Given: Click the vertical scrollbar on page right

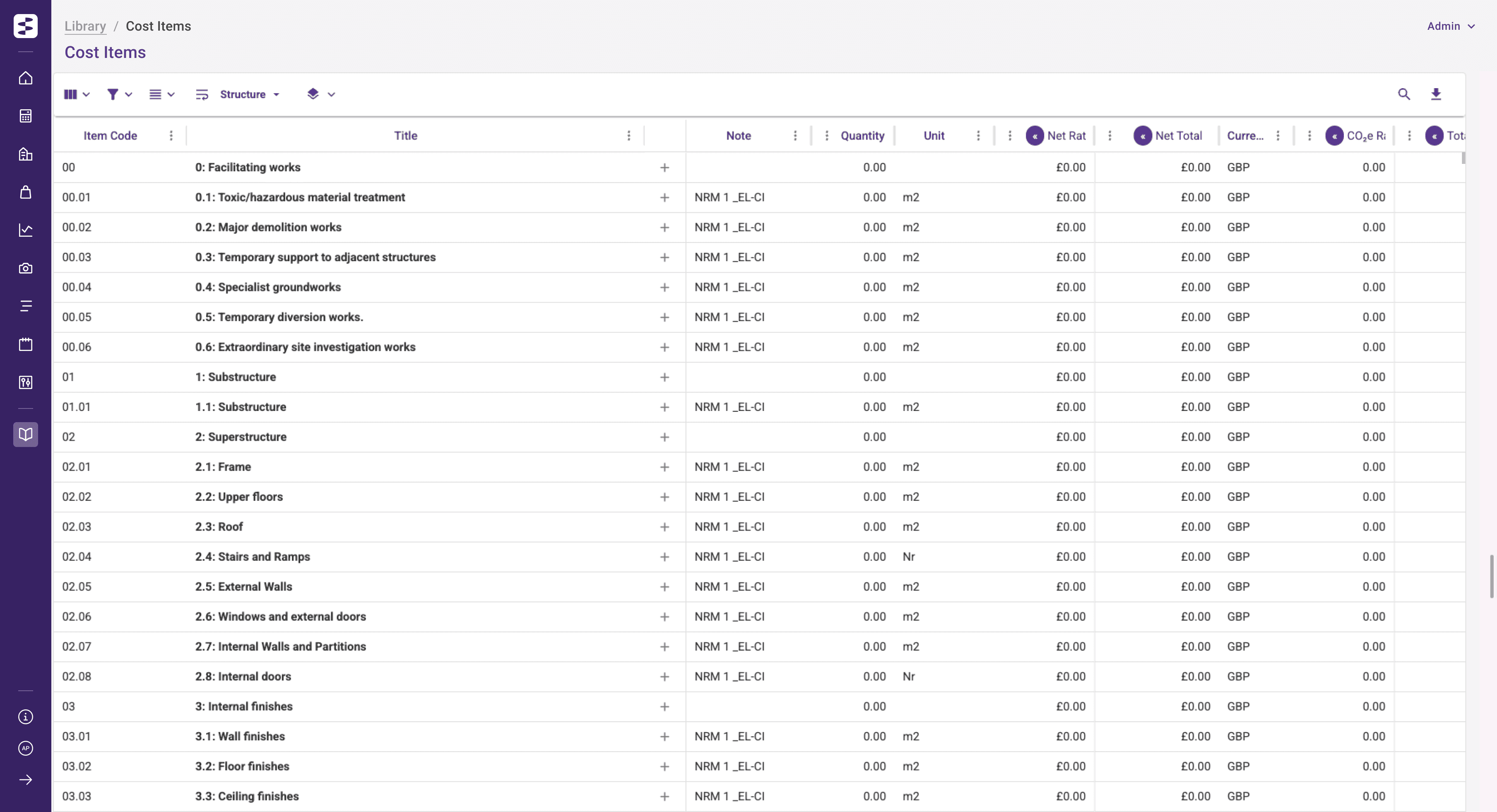Looking at the screenshot, I should 1491,576.
